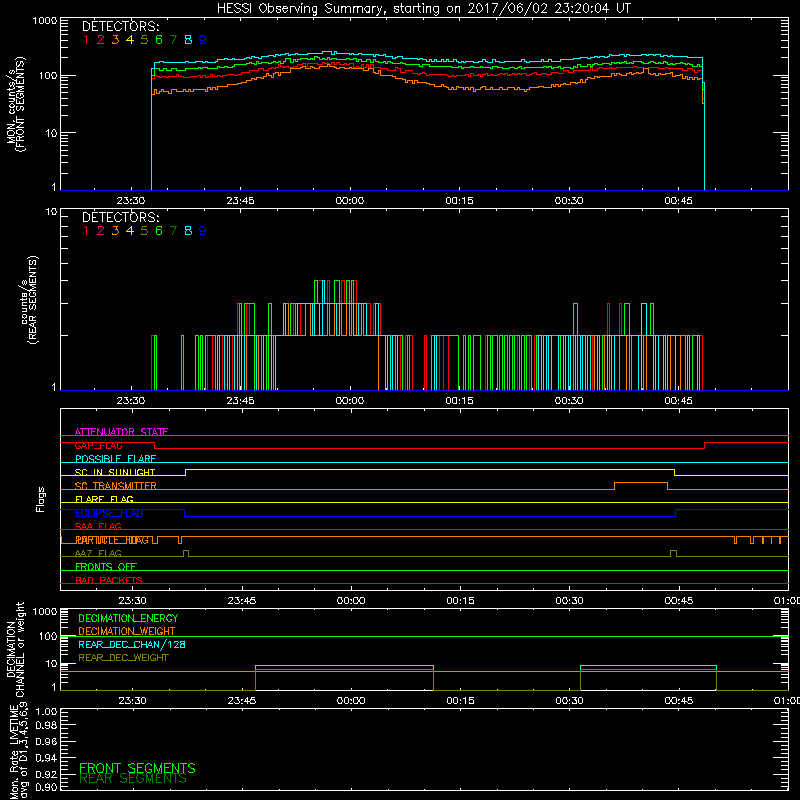This screenshot has height=800, width=800.
Task: Click the PARTICLE_FLAG label
Action: 112,540
